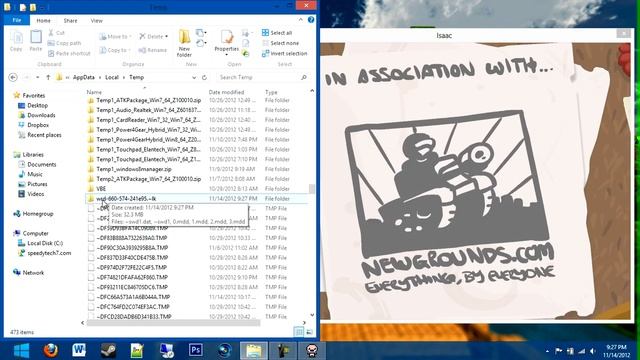The height and width of the screenshot is (360, 640).
Task: Go back with the Back arrow
Action: 13,77
